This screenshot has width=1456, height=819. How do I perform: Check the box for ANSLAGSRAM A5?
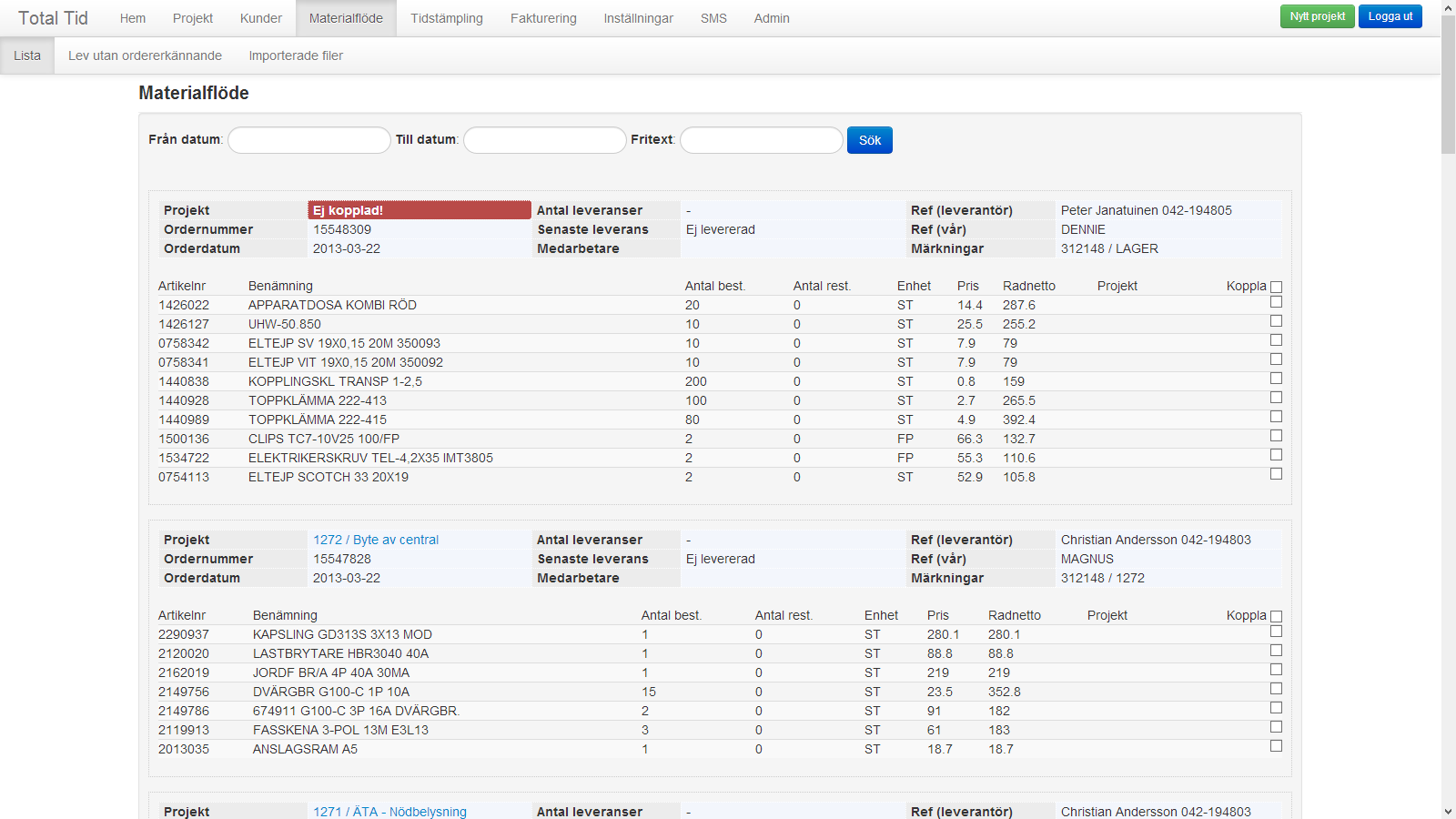[1276, 746]
